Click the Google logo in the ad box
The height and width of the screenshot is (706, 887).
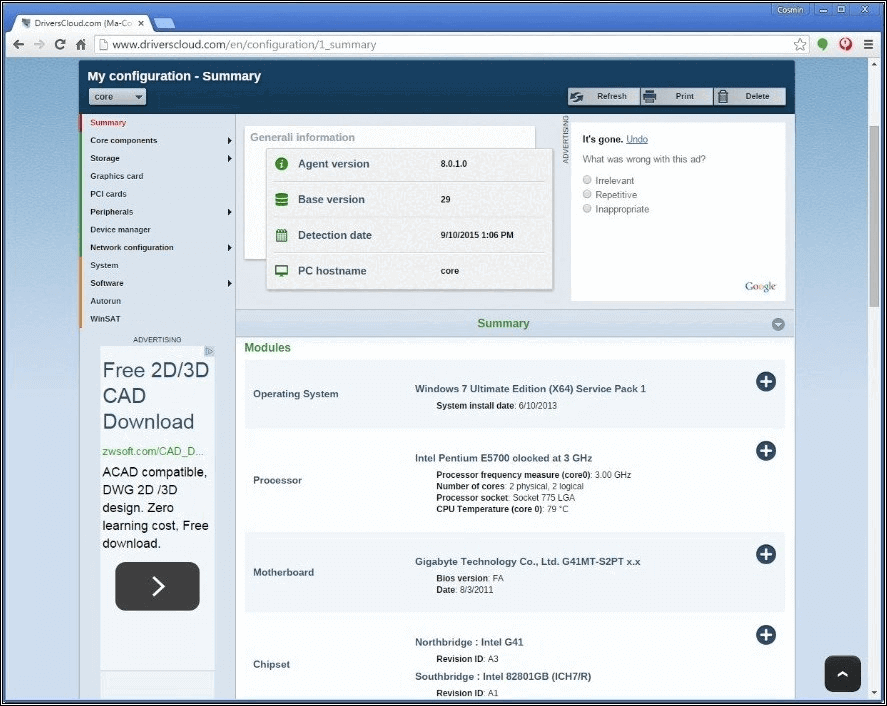coord(760,286)
